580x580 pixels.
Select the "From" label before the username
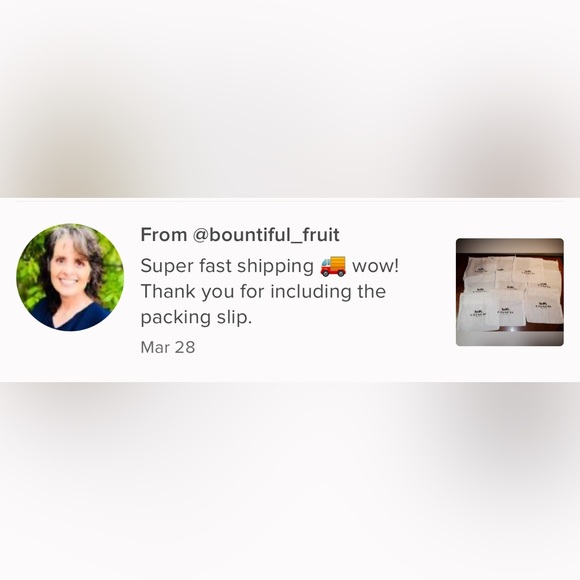pos(164,235)
